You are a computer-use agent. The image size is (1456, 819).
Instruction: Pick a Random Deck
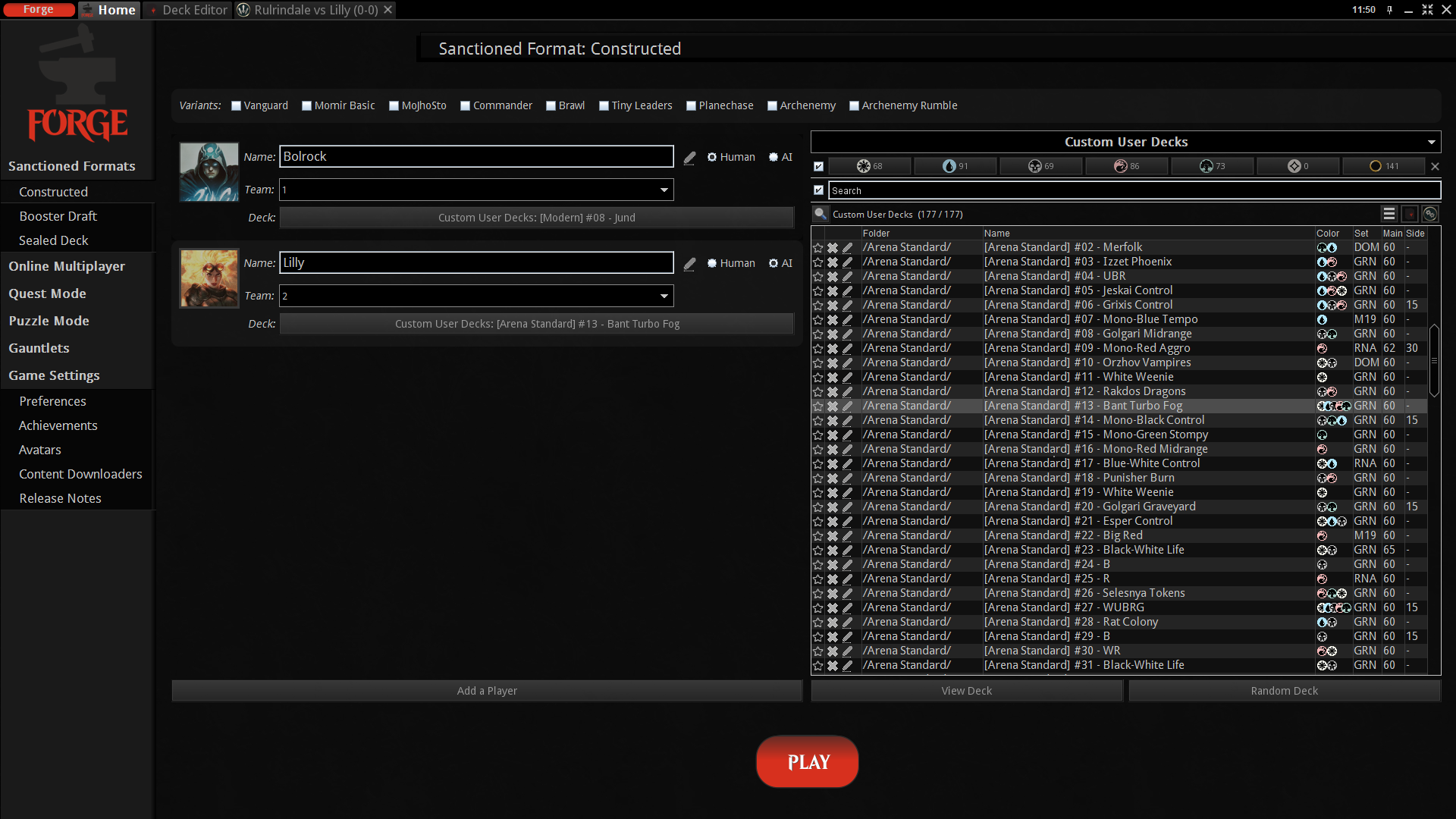[x=1285, y=691]
